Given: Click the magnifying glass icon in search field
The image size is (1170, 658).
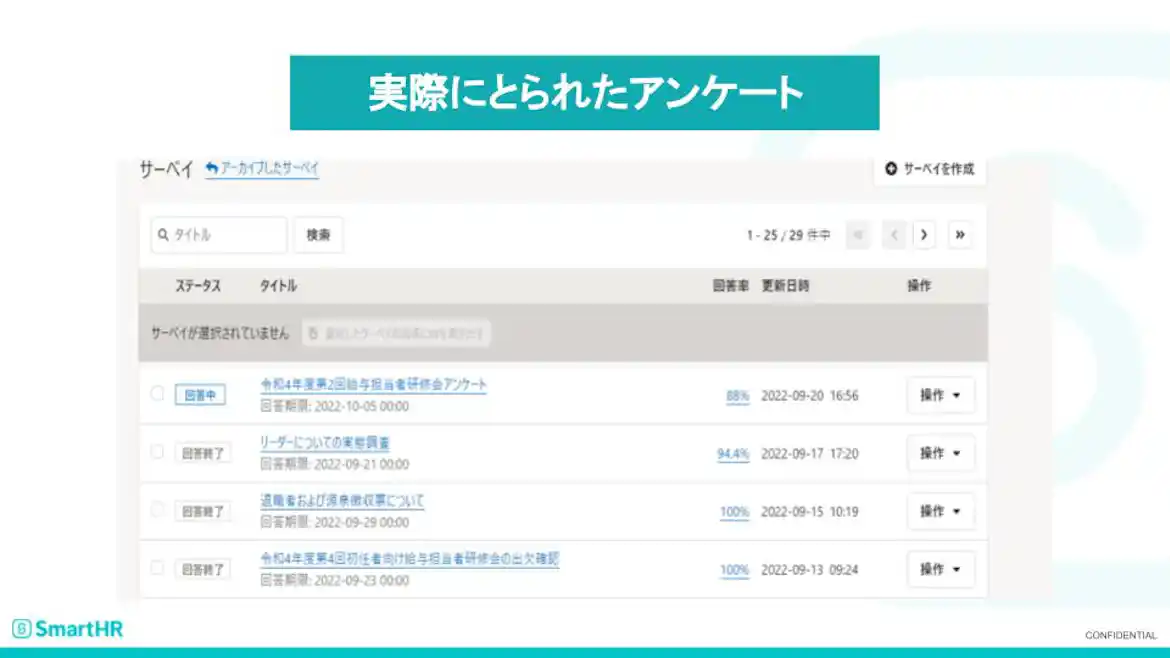Looking at the screenshot, I should pyautogui.click(x=163, y=235).
